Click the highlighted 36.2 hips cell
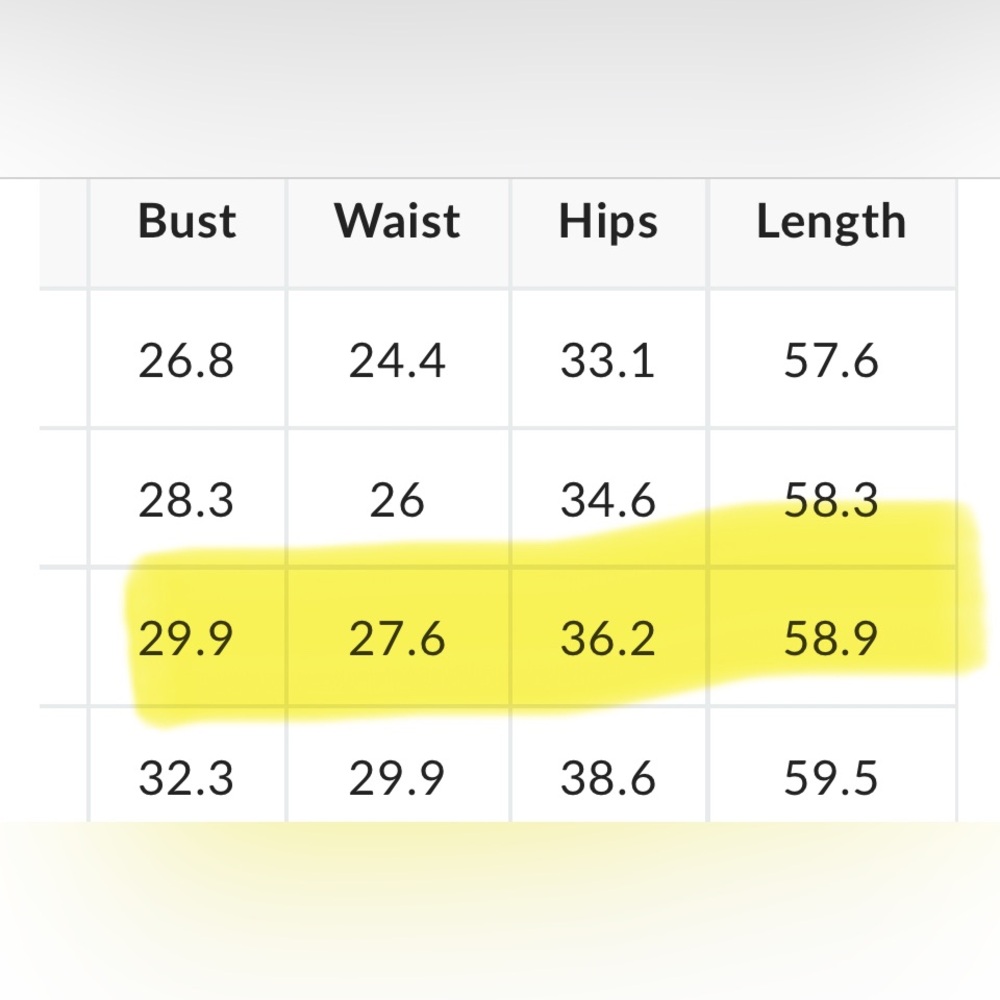Viewport: 1000px width, 1000px height. tap(608, 638)
